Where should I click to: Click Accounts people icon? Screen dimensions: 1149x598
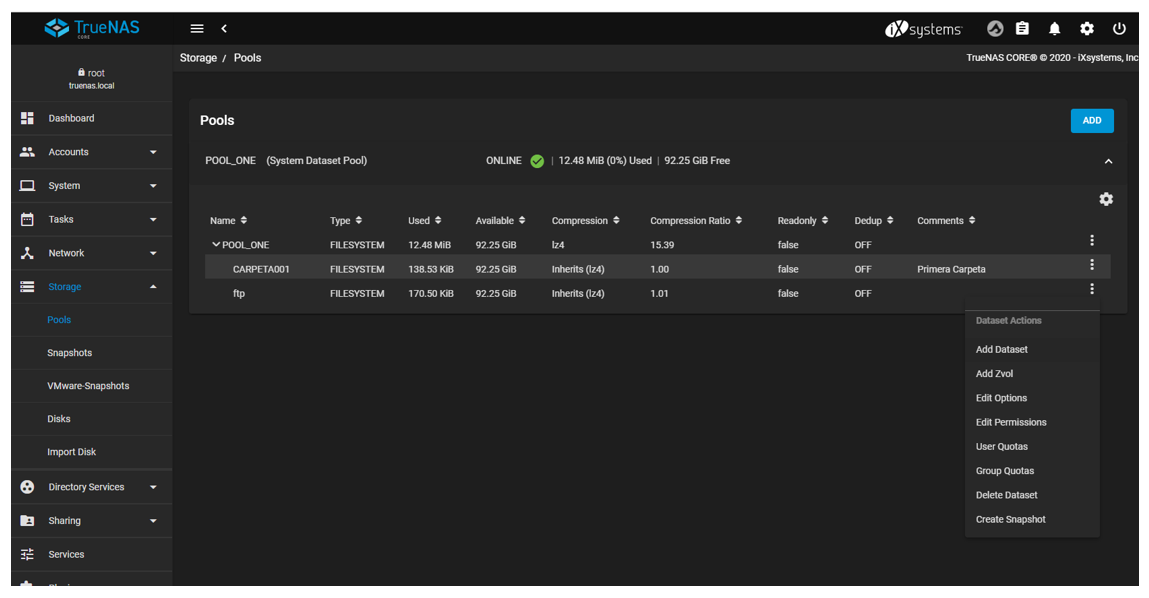click(x=27, y=152)
